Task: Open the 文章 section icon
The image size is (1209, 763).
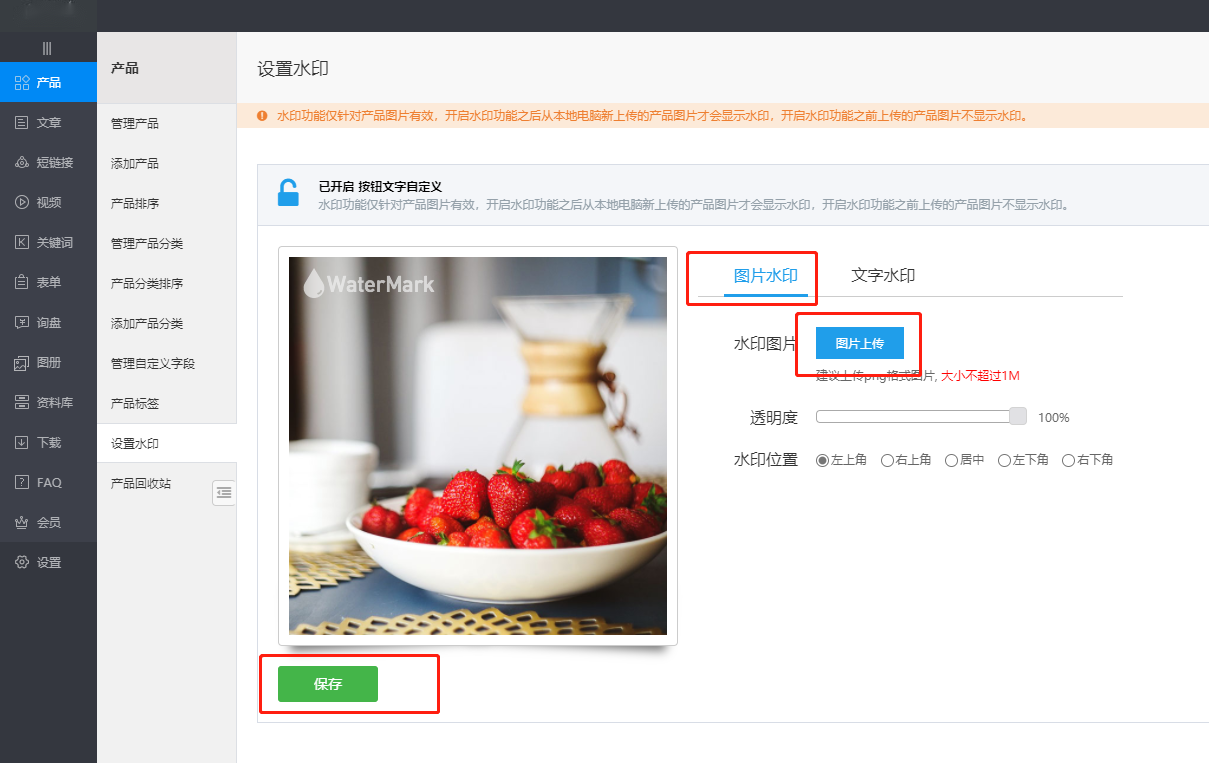Action: [22, 122]
